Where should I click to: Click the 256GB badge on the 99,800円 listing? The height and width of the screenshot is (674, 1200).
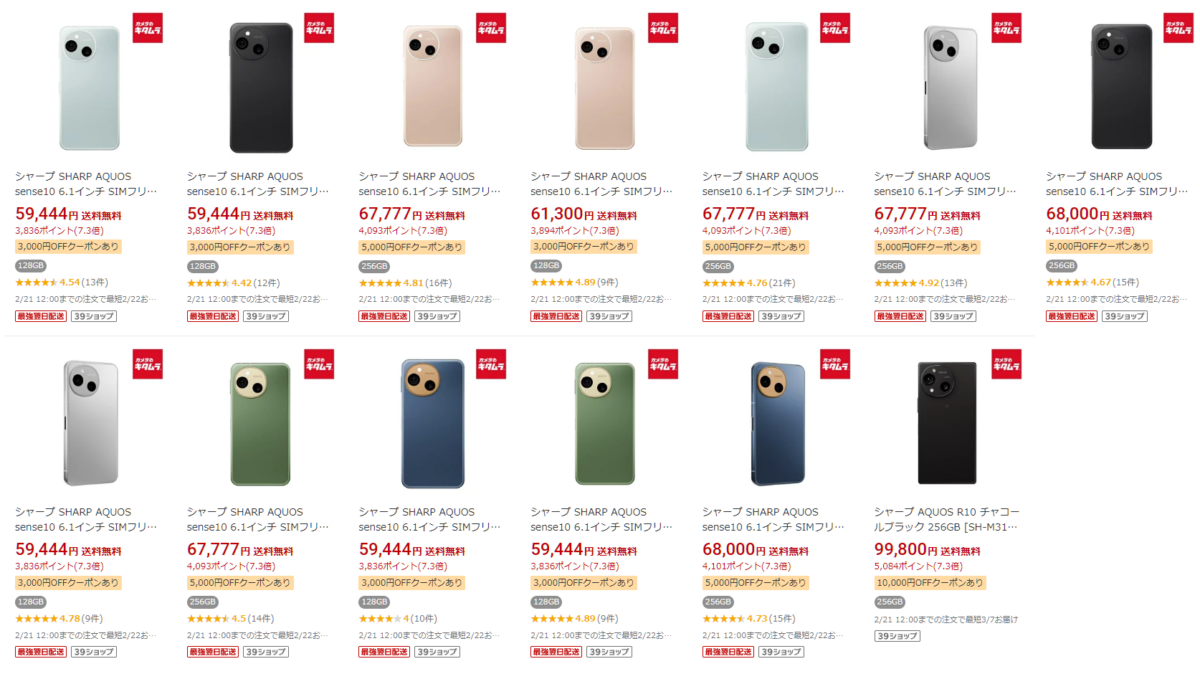pos(890,602)
